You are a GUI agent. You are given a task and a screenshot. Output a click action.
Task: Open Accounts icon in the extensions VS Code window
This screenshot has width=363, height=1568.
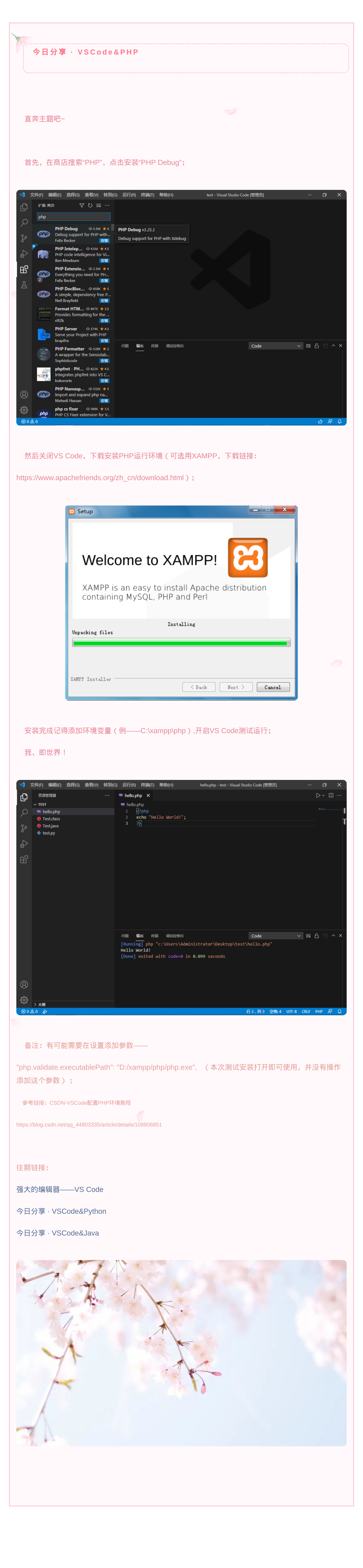[x=24, y=394]
